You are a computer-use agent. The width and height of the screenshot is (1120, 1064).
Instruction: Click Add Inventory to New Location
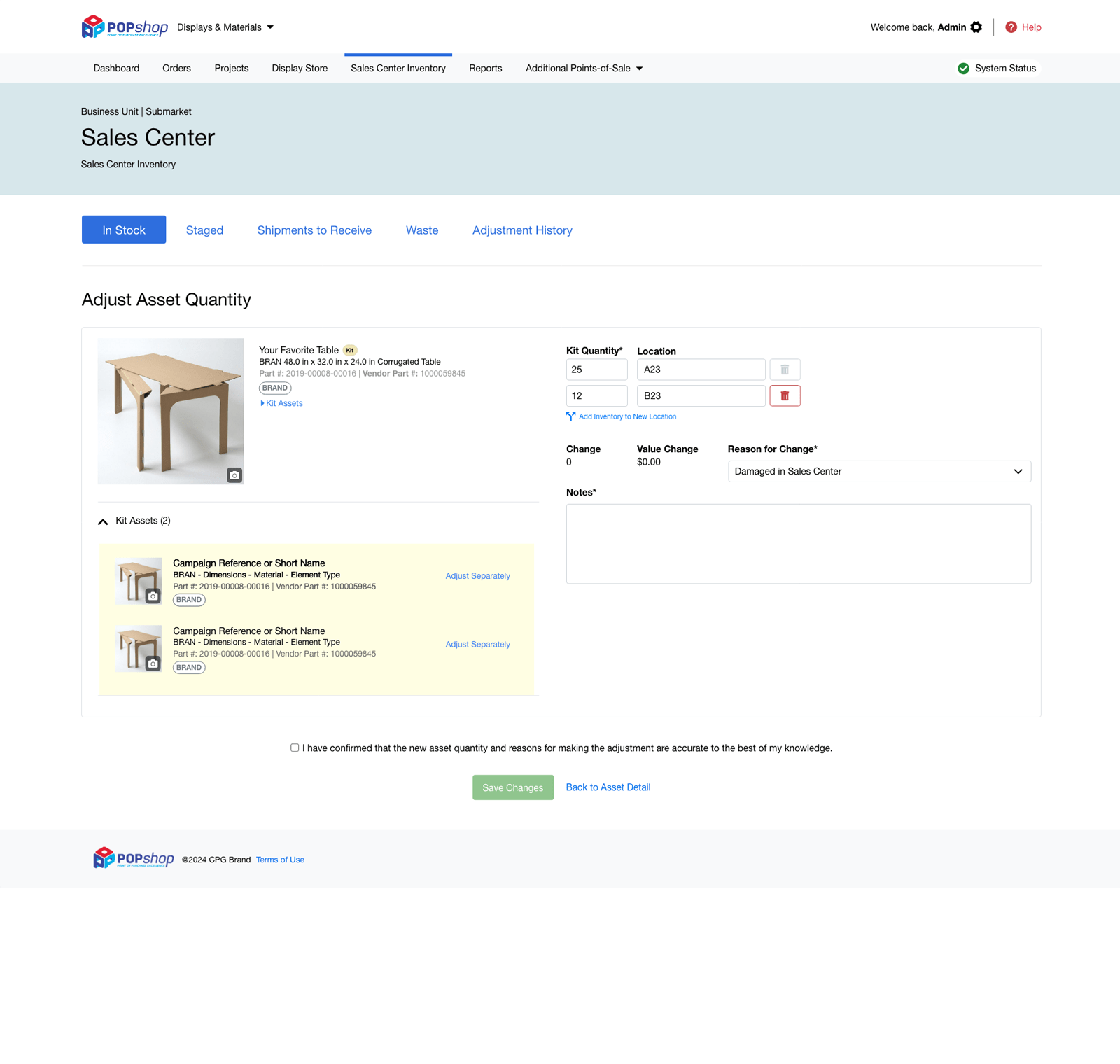click(626, 416)
